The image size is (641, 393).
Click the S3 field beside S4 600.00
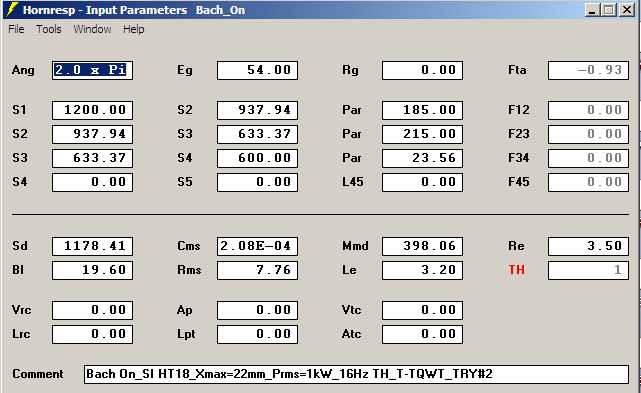92,158
